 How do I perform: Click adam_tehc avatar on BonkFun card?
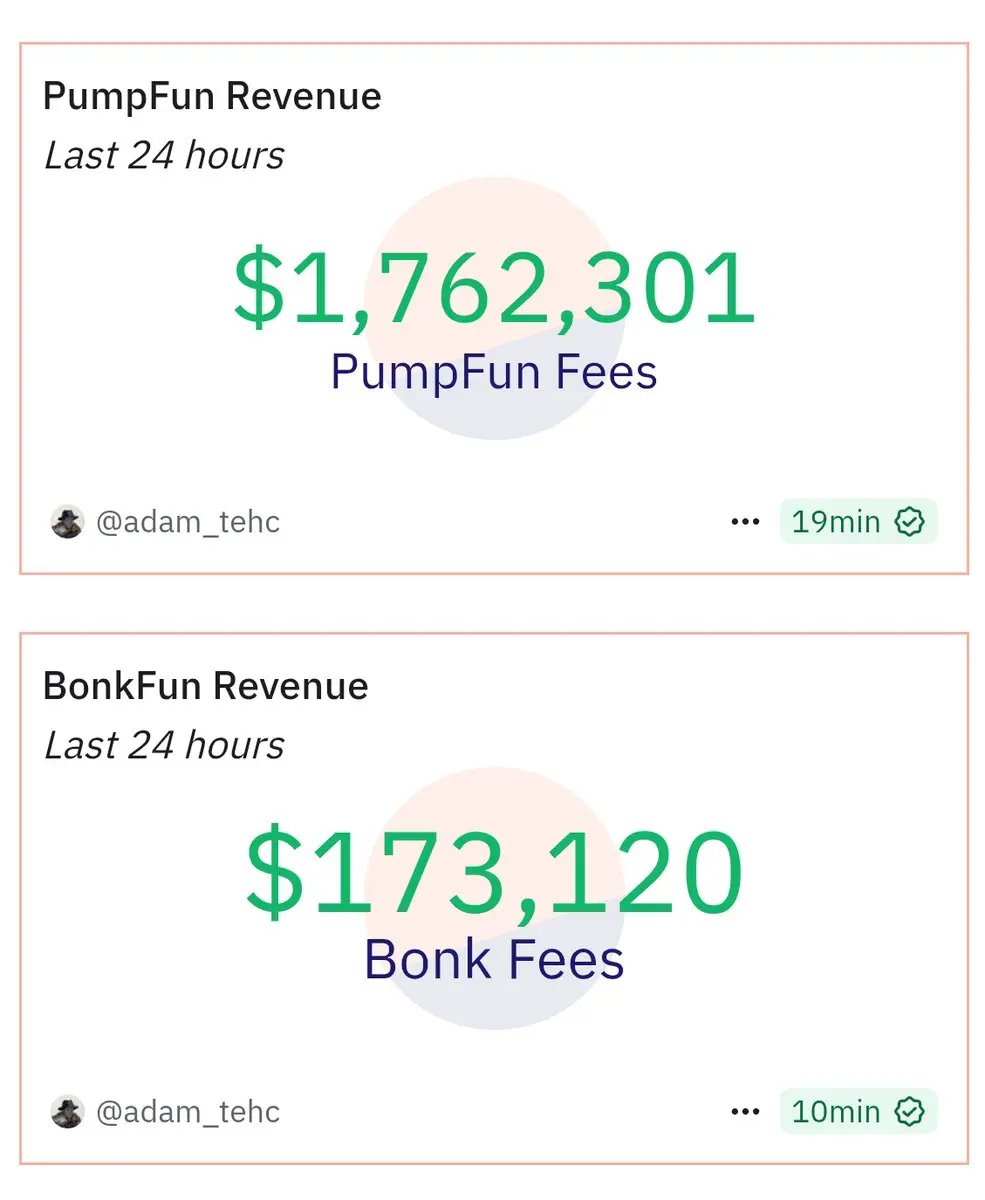pyautogui.click(x=67, y=1112)
